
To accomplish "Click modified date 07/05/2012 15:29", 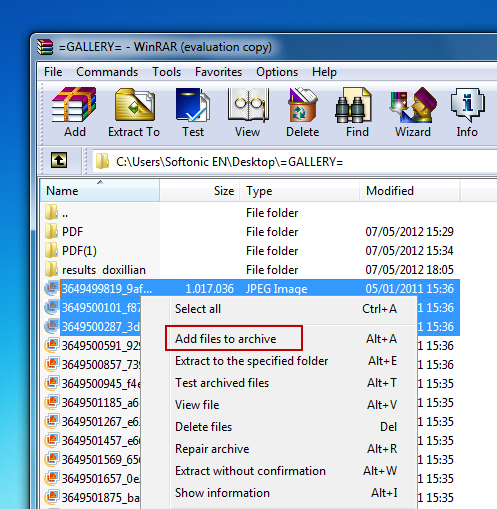I will click(x=409, y=232).
